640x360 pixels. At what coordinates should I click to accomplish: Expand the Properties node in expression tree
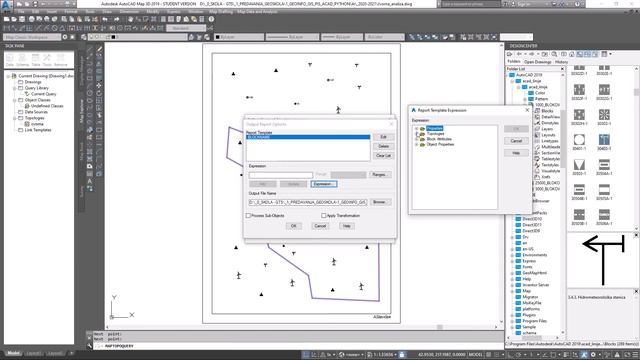click(x=416, y=129)
